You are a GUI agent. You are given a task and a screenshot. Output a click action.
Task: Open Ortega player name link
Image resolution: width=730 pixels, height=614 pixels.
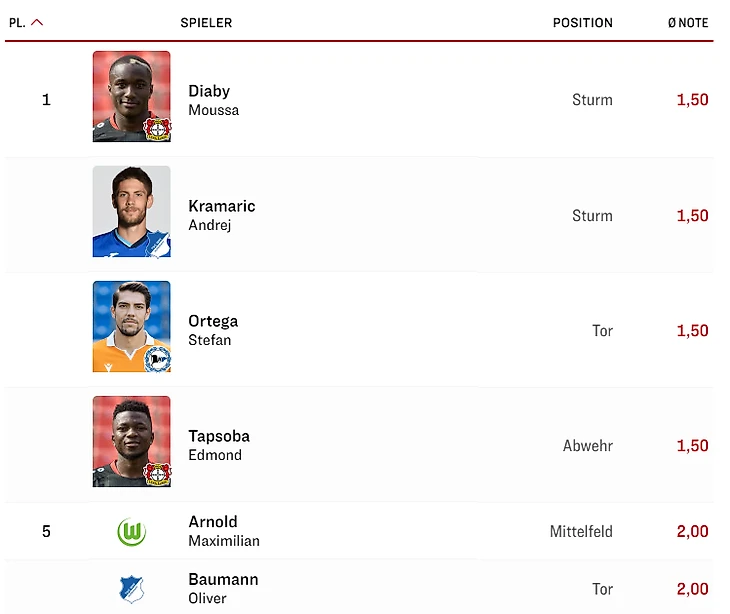(x=213, y=321)
